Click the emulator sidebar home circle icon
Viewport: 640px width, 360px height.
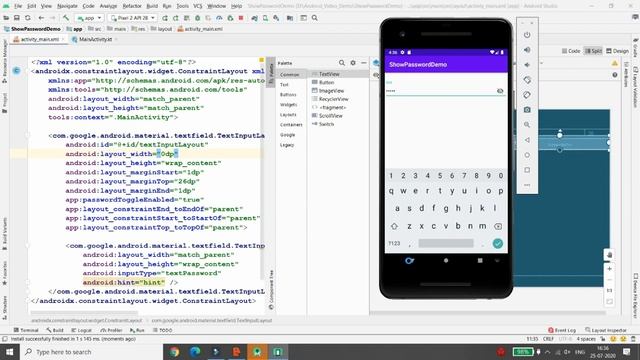527,155
